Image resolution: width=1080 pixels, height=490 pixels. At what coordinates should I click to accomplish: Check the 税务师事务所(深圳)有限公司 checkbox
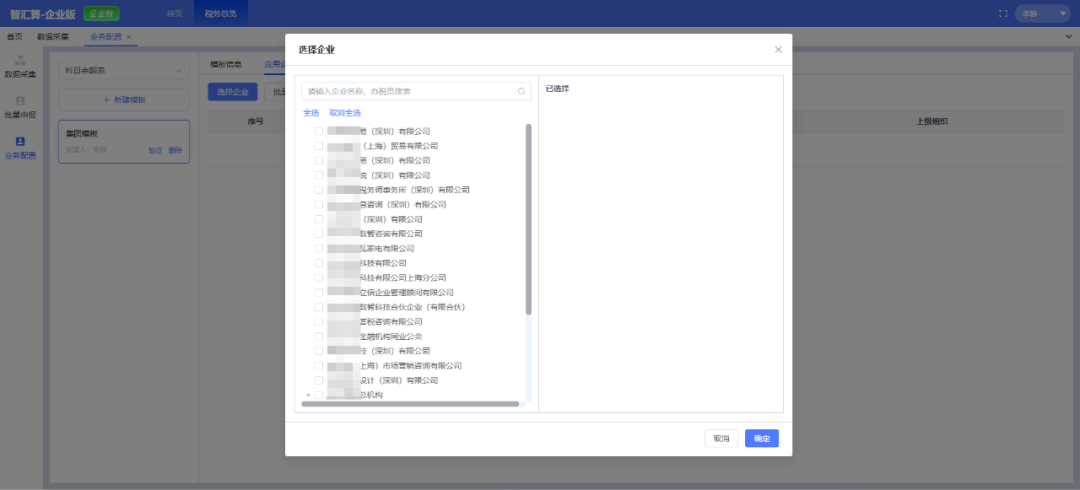click(319, 190)
